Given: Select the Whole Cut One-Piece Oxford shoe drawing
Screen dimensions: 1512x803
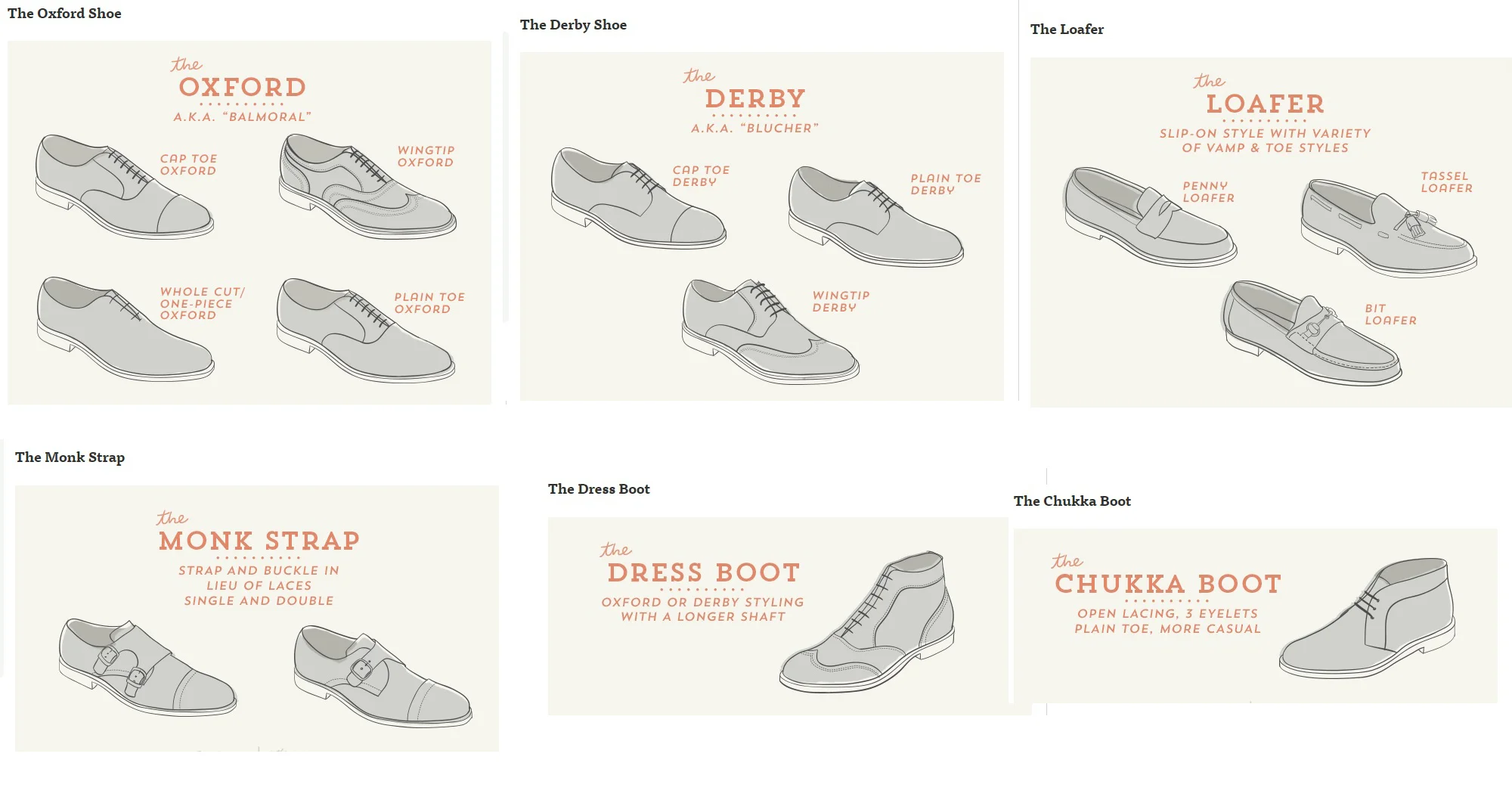Looking at the screenshot, I should point(125,328).
